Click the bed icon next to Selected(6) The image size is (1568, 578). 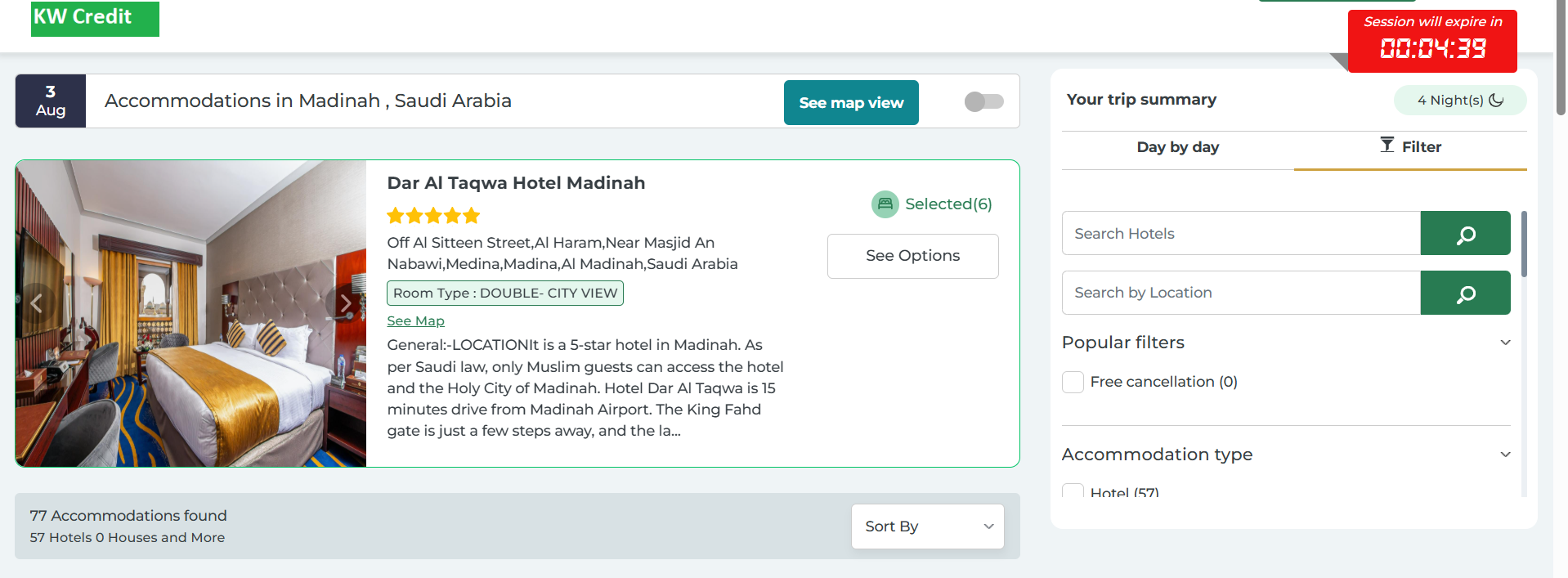coord(885,204)
